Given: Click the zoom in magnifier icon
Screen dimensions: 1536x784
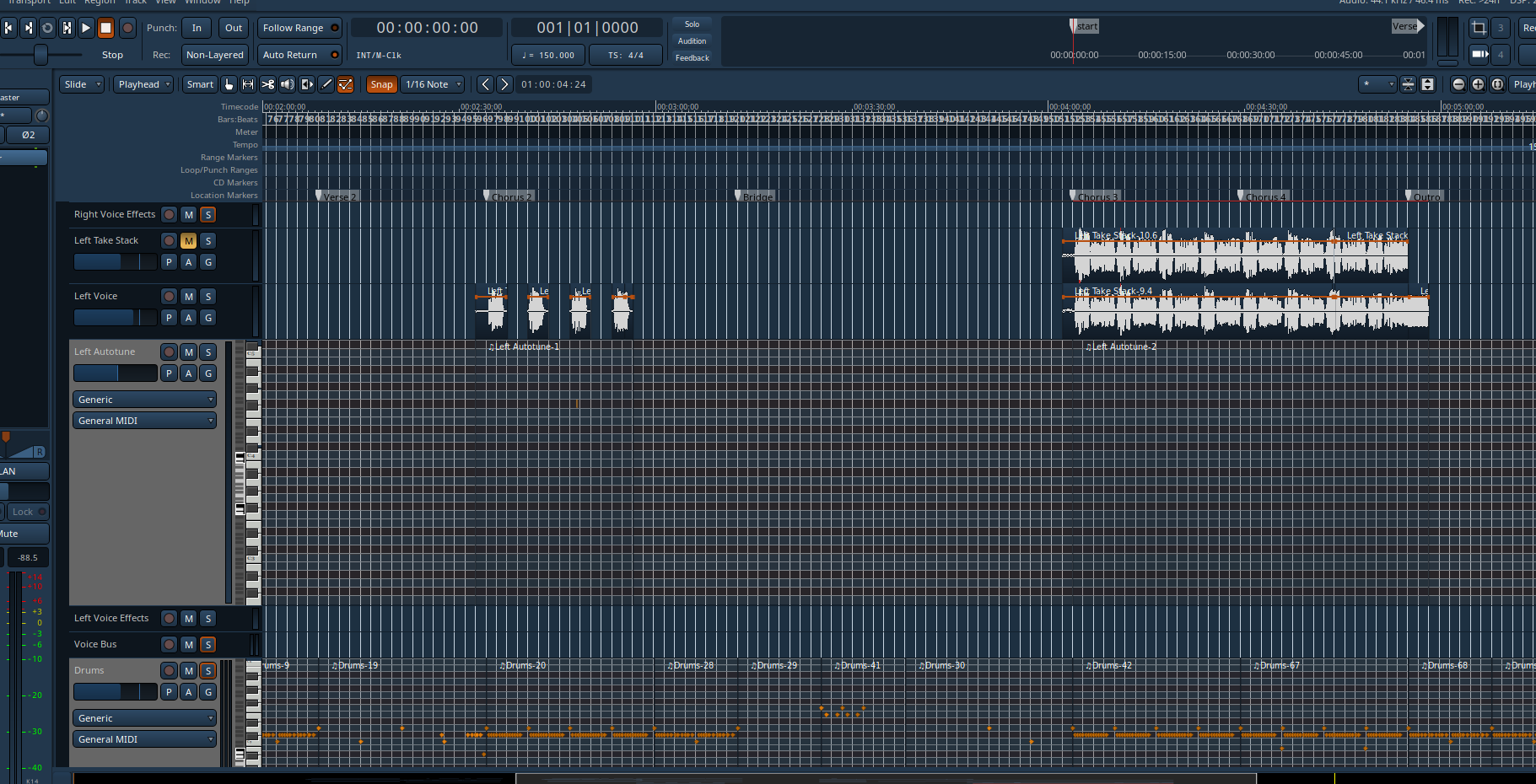Looking at the screenshot, I should click(1478, 84).
